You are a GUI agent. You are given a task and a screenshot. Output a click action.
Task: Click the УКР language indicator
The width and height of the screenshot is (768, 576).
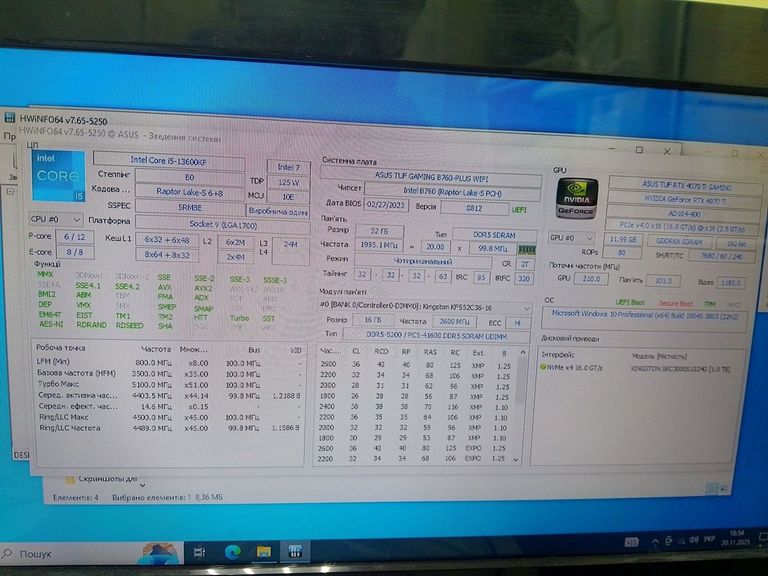click(x=709, y=539)
